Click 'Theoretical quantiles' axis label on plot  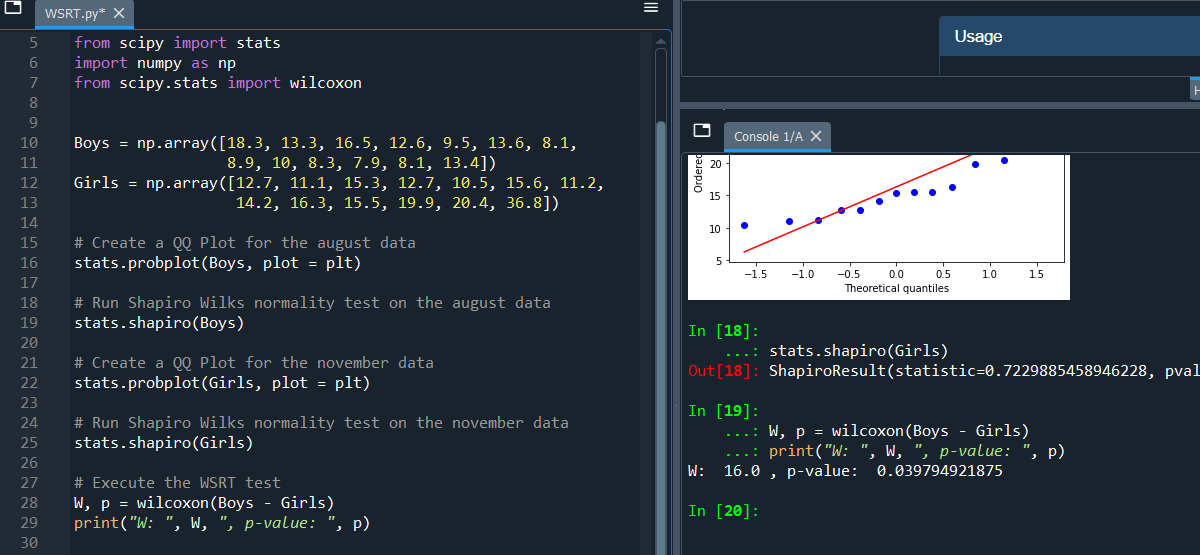896,288
